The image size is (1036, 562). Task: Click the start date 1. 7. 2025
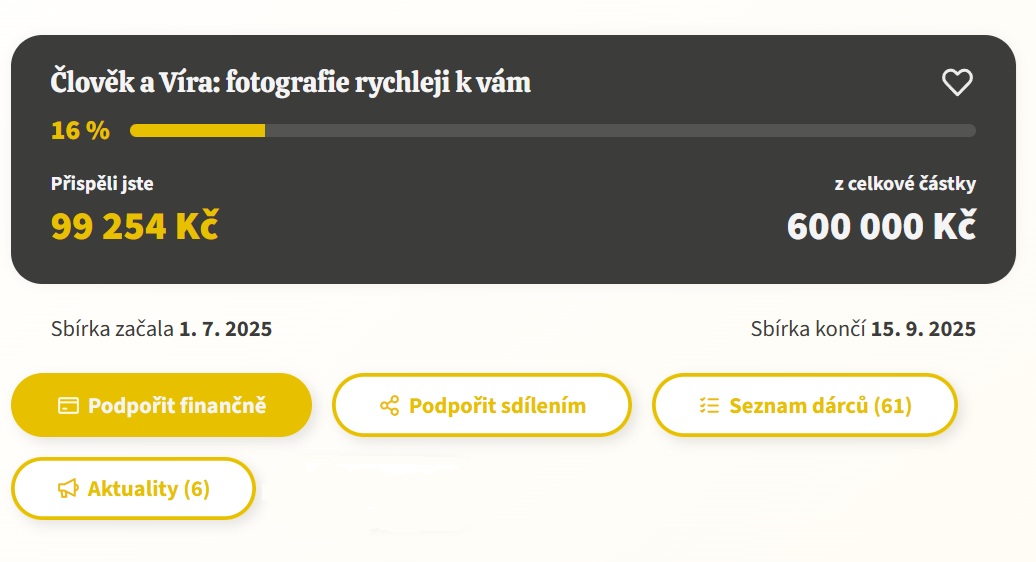click(225, 329)
